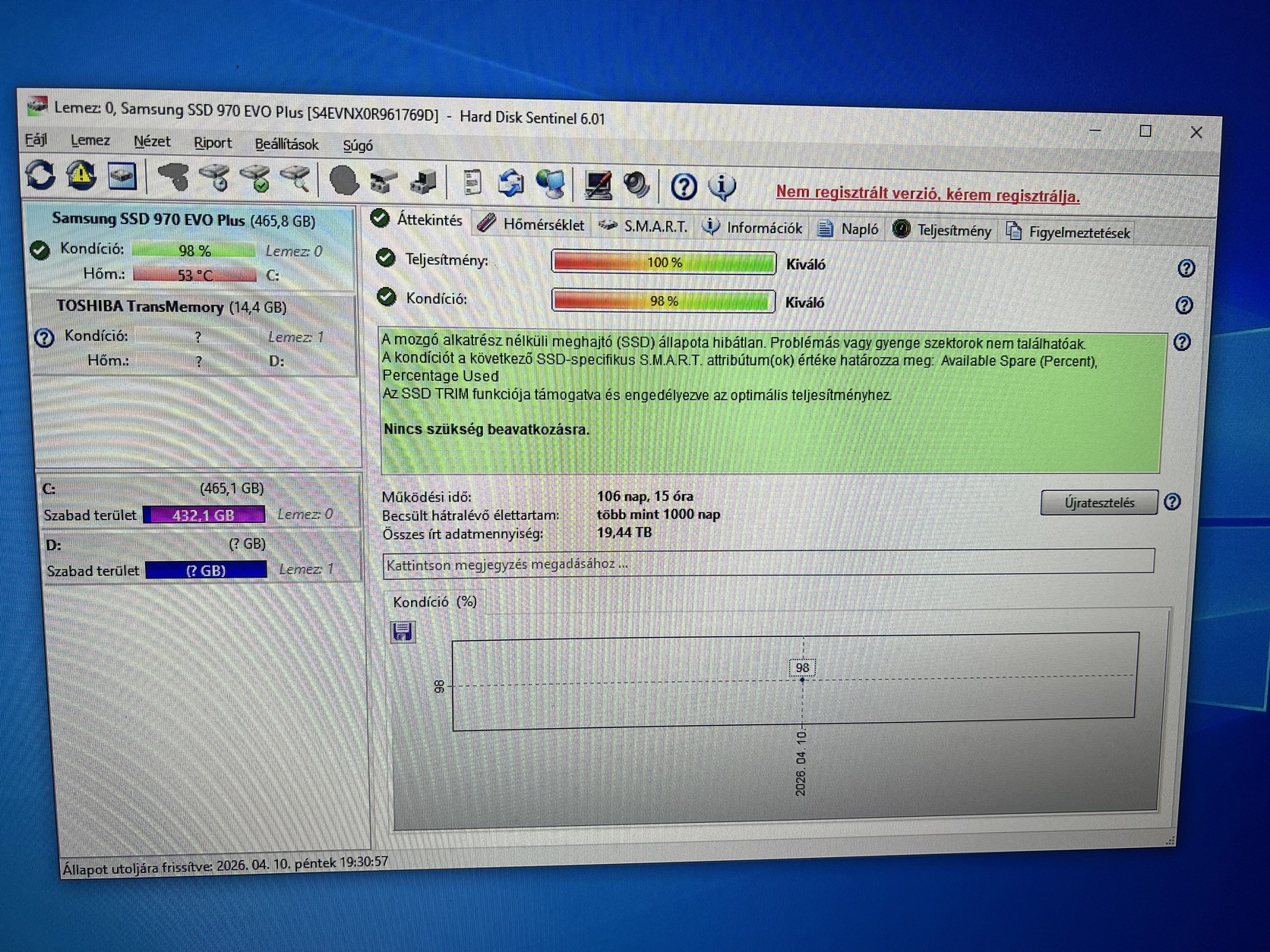Click the Teljesítmény 100 % progress bar
The height and width of the screenshot is (952, 1270).
pyautogui.click(x=664, y=263)
